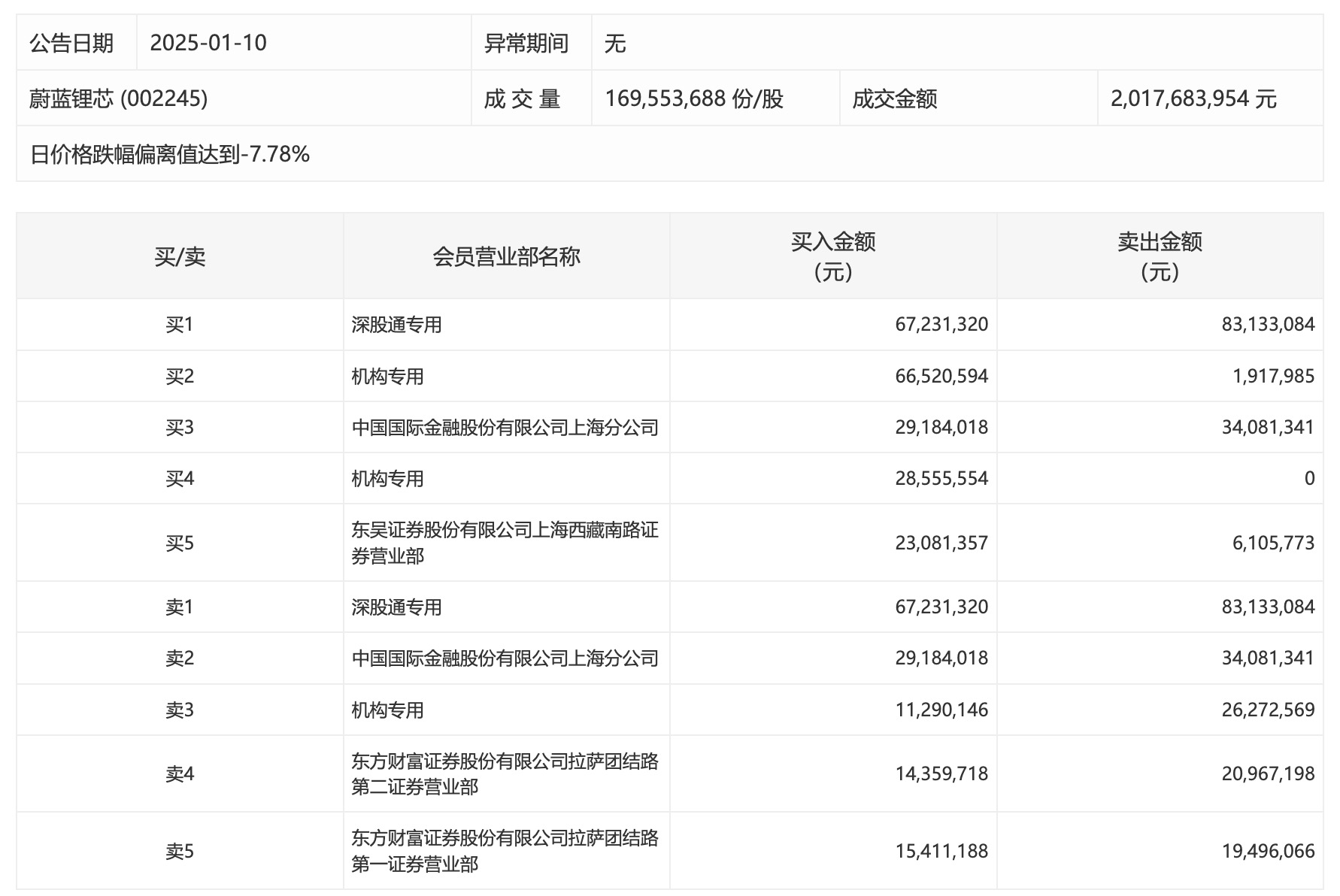Select the sell amount 1,917,985
Screen dimensions: 1340x896
(x=1273, y=376)
